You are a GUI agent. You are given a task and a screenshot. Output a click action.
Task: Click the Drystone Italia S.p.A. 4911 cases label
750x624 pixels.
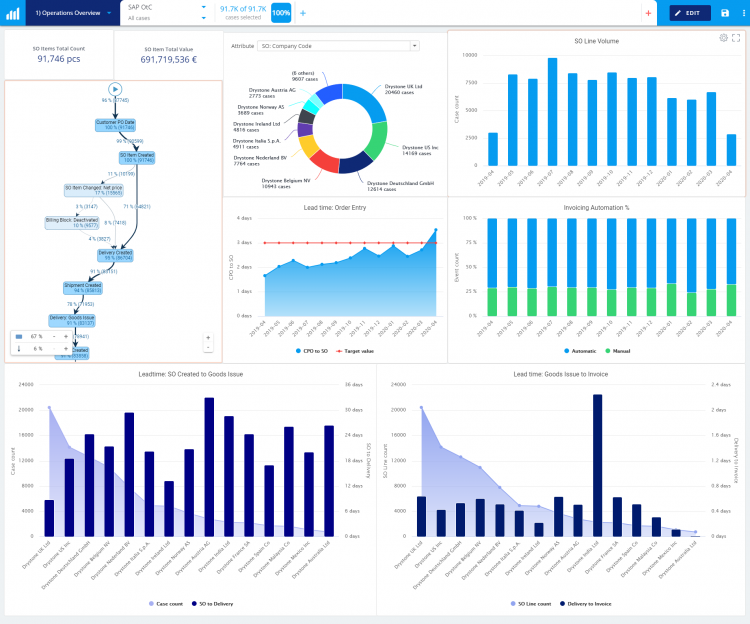tap(256, 144)
